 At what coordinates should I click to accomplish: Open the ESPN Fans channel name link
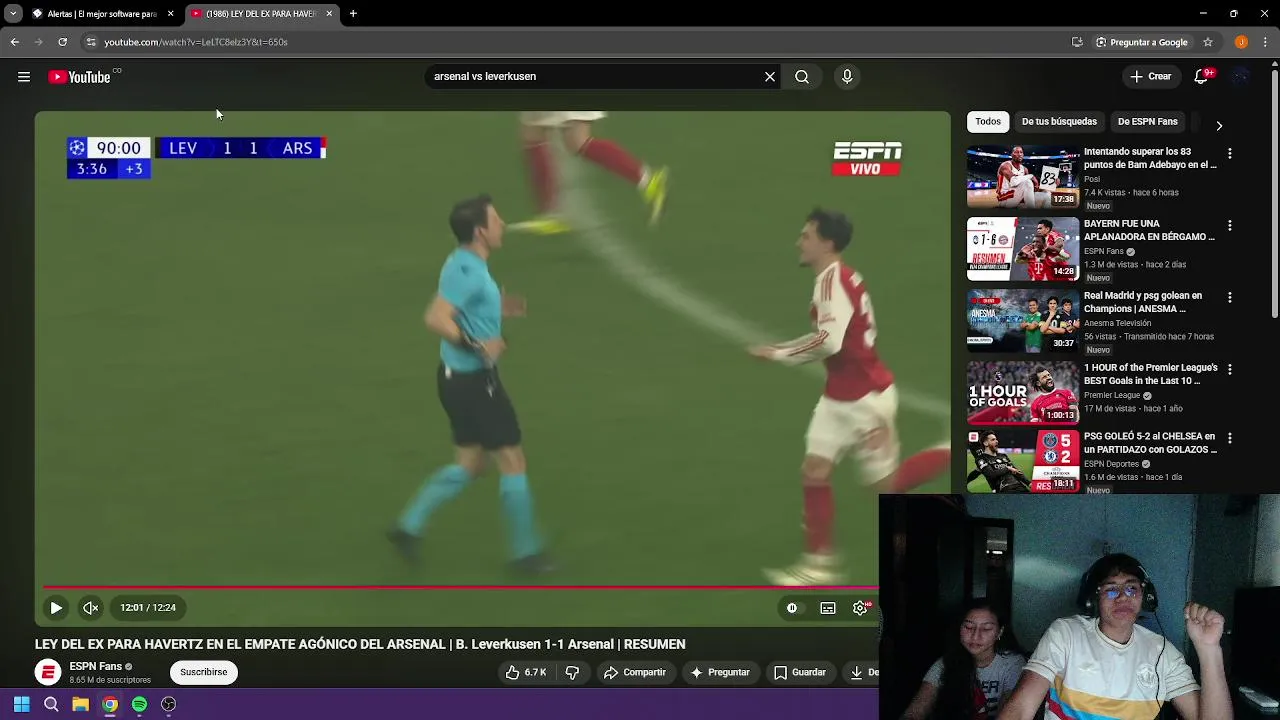[96, 666]
